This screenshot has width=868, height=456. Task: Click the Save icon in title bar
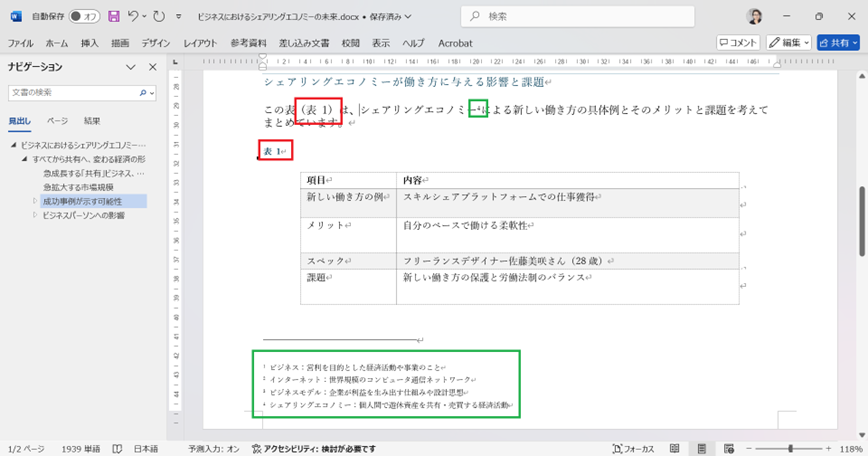[114, 17]
